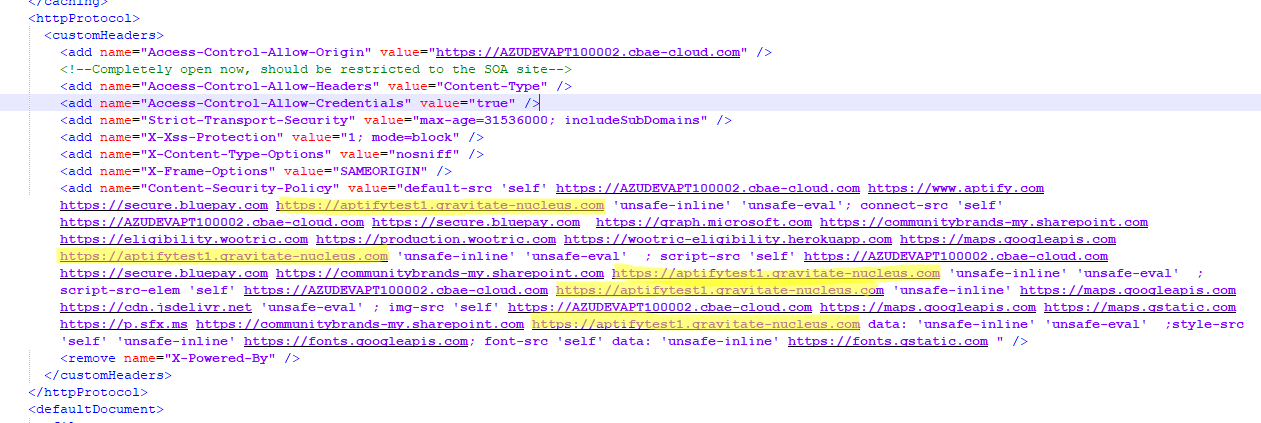Click the opening <httpProtocol> tag

point(84,18)
